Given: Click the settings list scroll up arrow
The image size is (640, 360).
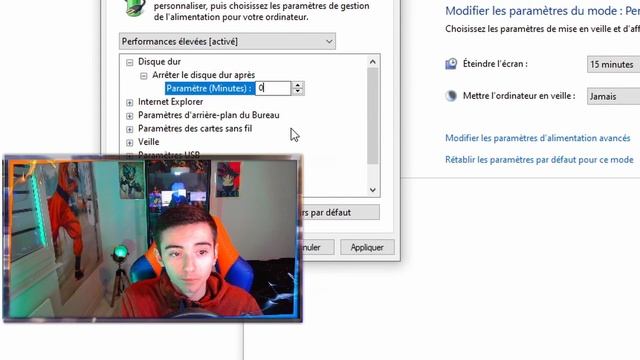Looking at the screenshot, I should point(373,62).
